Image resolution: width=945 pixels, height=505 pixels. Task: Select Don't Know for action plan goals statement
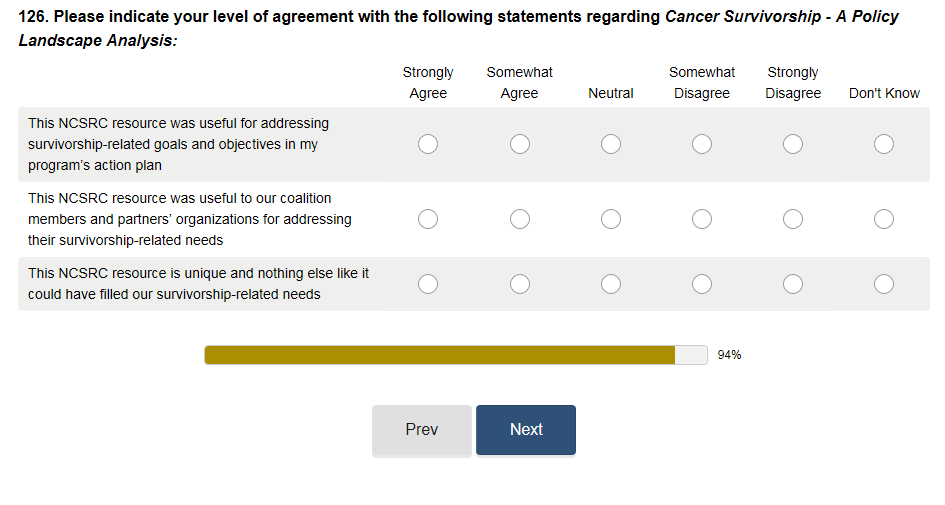pyautogui.click(x=884, y=144)
